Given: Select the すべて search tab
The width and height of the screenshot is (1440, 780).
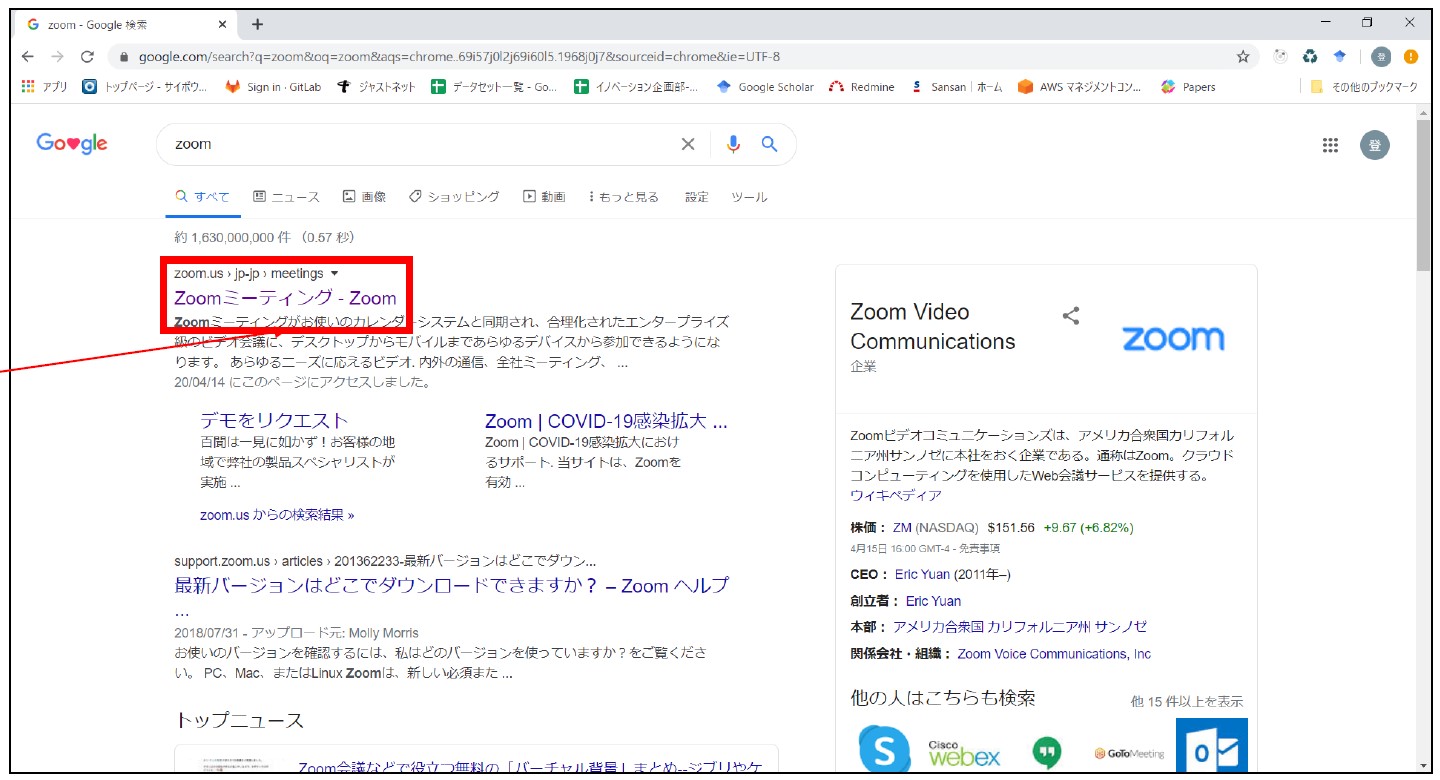Looking at the screenshot, I should coord(203,197).
